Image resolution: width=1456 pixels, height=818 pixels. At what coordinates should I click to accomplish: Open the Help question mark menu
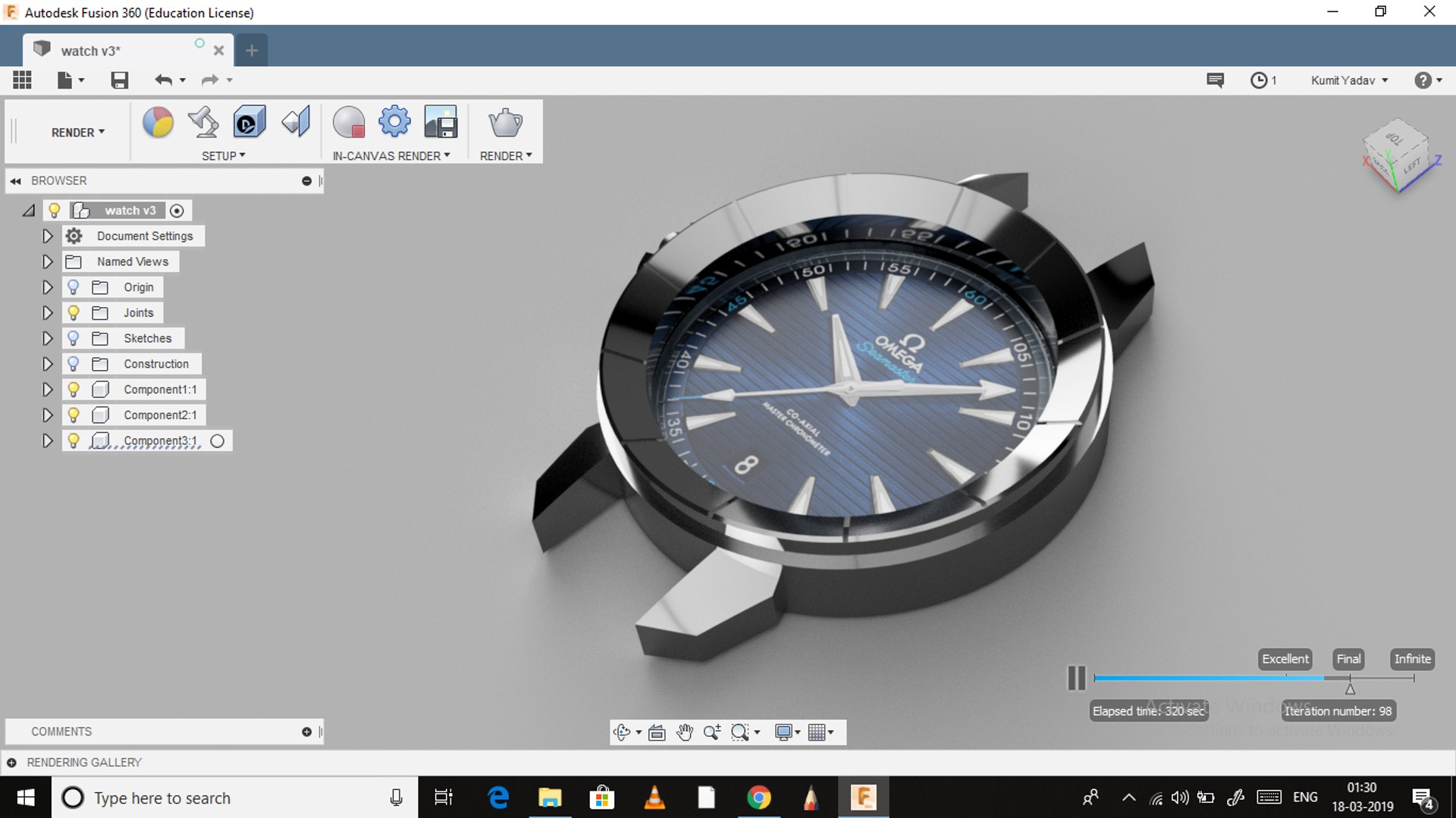(x=1428, y=80)
